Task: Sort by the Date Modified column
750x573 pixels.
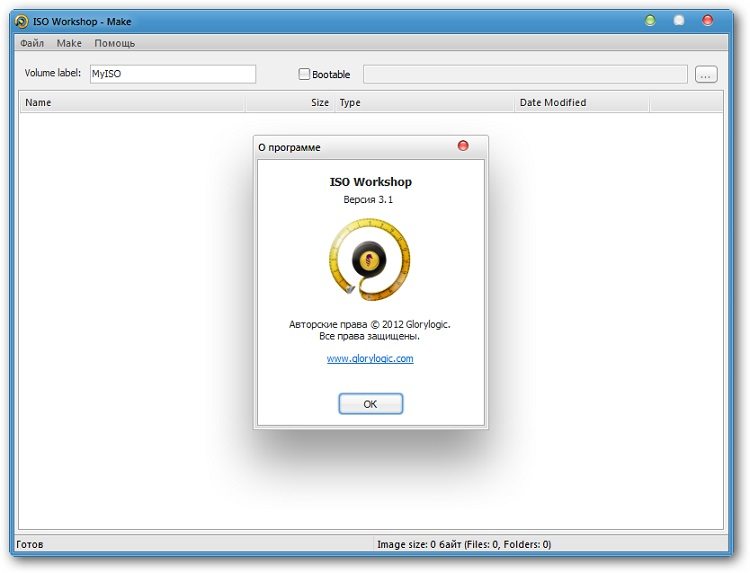Action: 582,102
